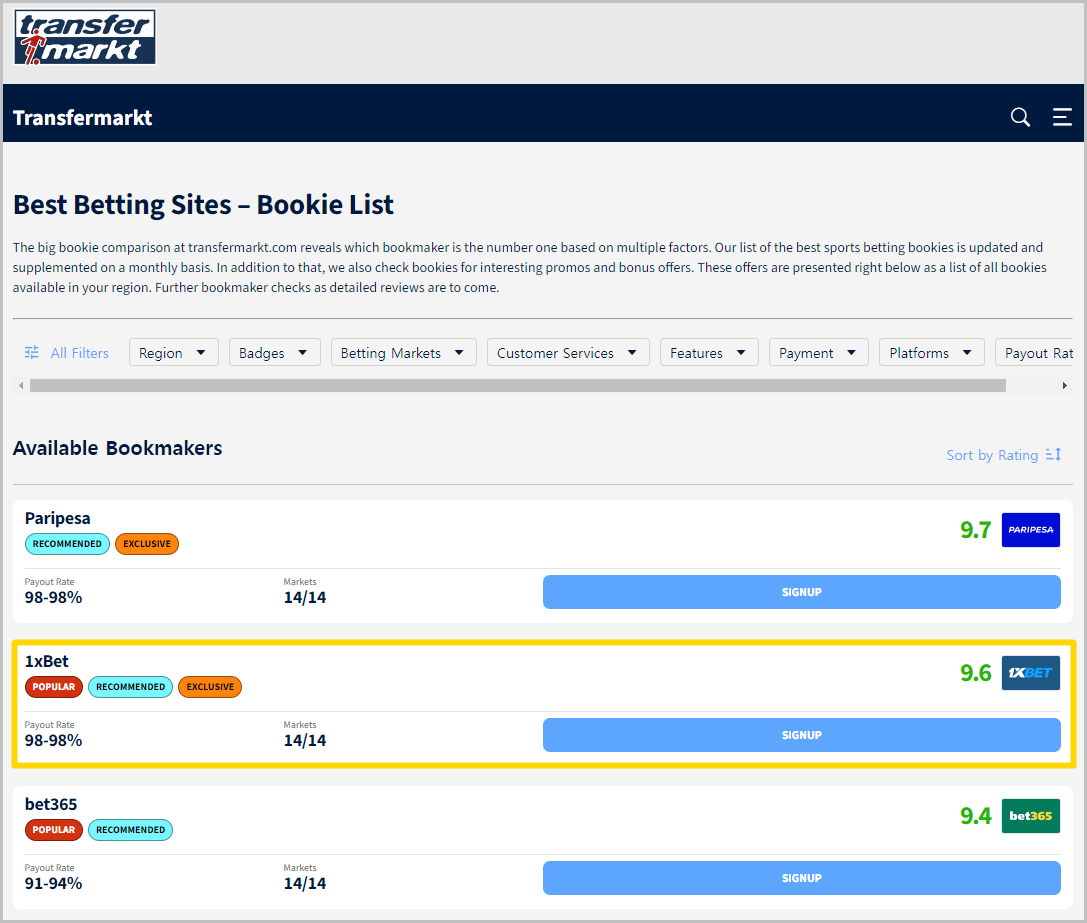Click Sort by Rating link
Screen dimensions: 1087x923
[1004, 455]
